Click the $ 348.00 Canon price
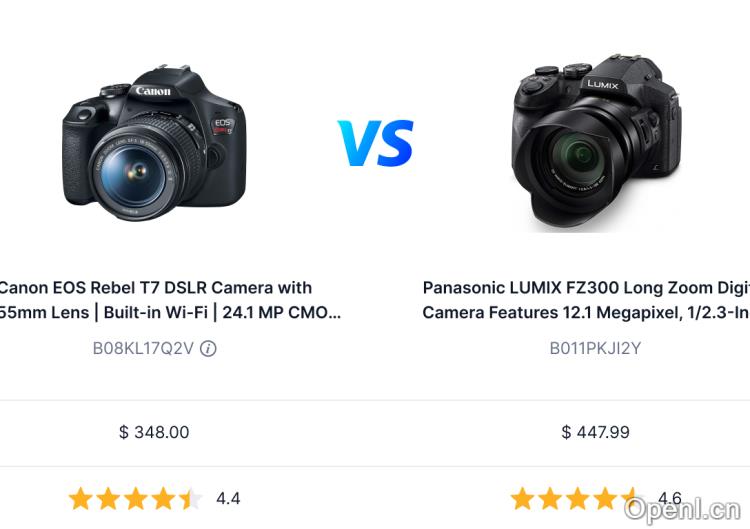The image size is (750, 529). [154, 432]
